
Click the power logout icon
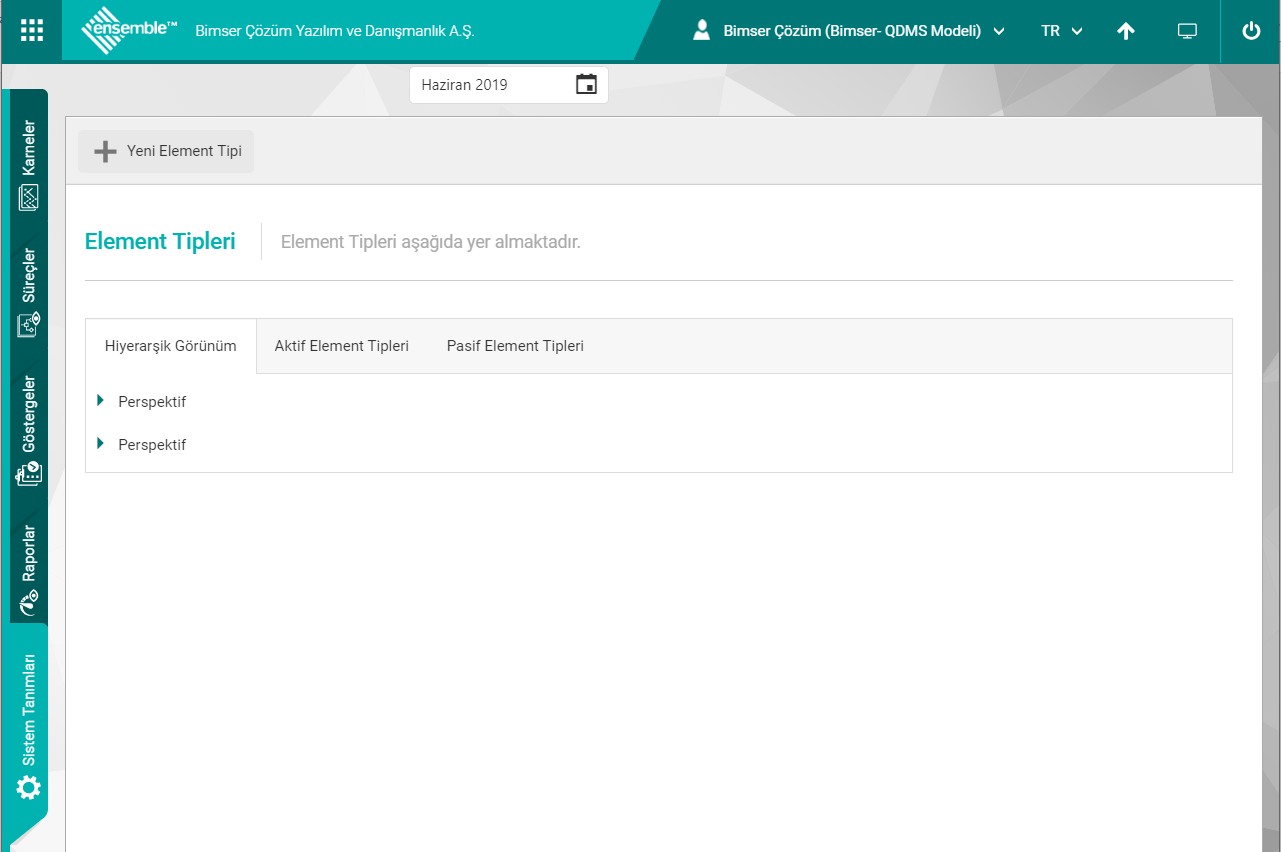(1251, 31)
